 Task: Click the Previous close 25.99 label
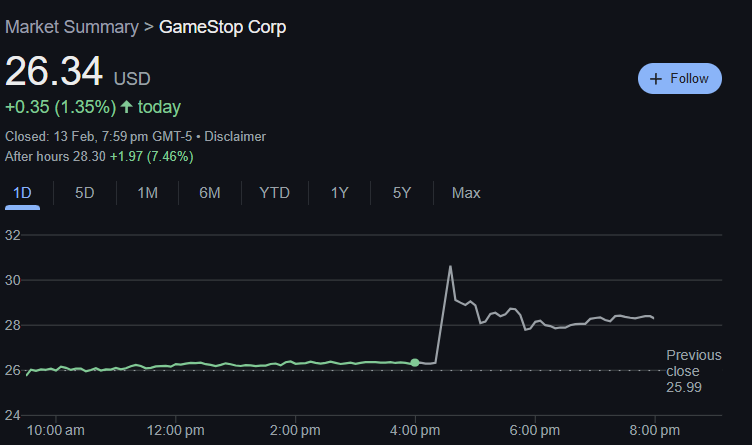[693, 371]
